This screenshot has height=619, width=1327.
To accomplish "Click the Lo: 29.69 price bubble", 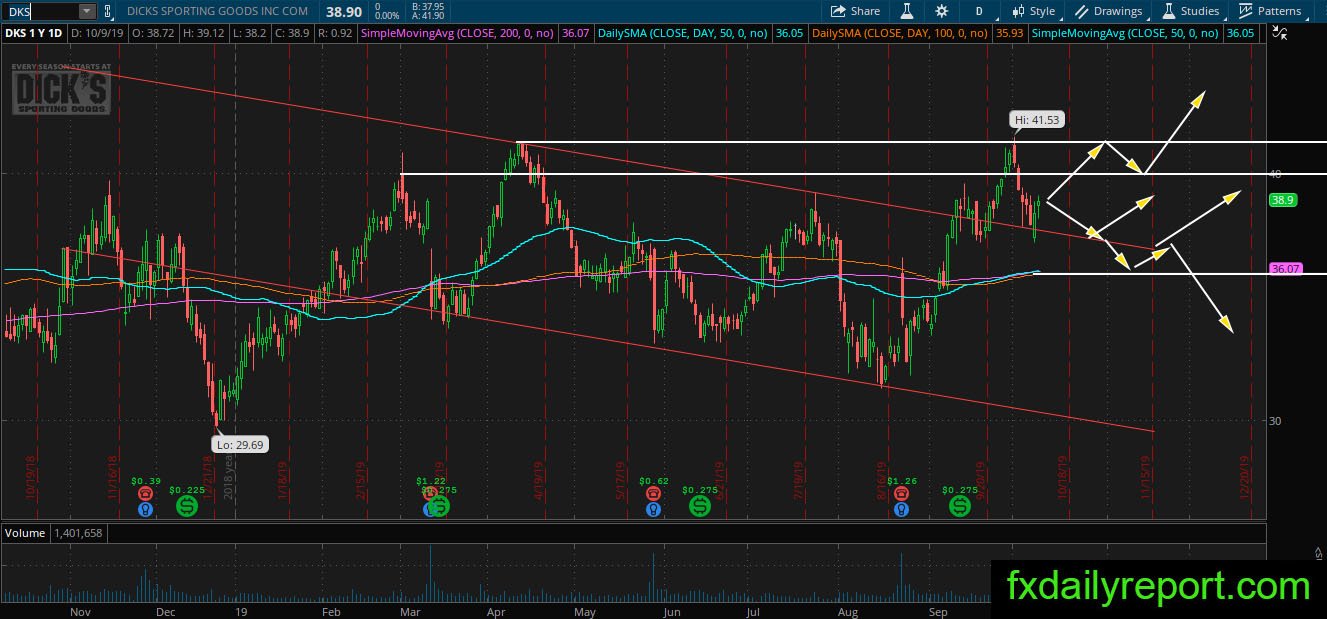I will tap(239, 444).
